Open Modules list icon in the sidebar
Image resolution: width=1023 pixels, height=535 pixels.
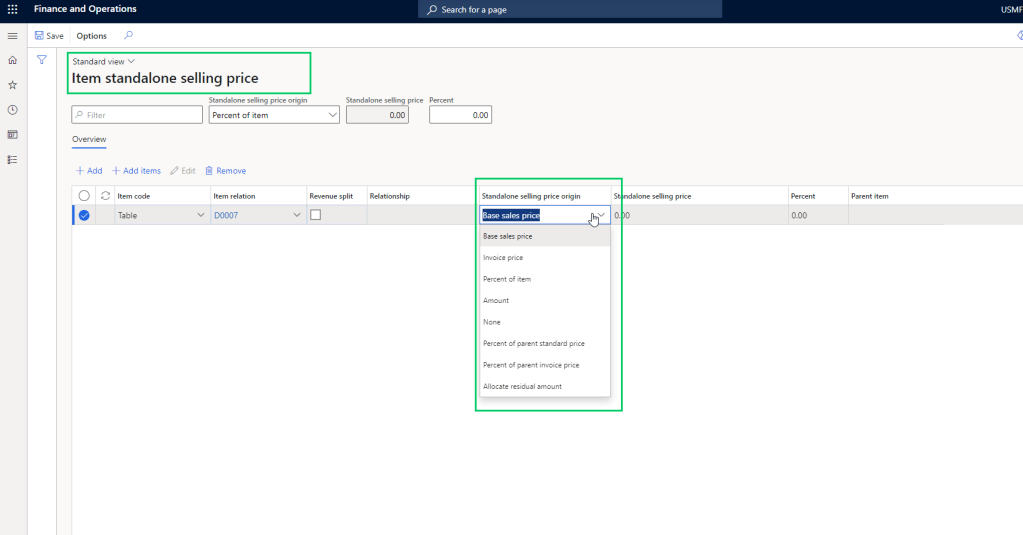click(x=12, y=159)
